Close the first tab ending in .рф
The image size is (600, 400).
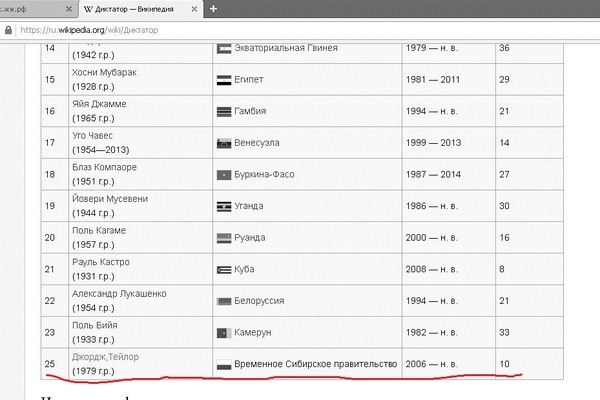pyautogui.click(x=69, y=9)
